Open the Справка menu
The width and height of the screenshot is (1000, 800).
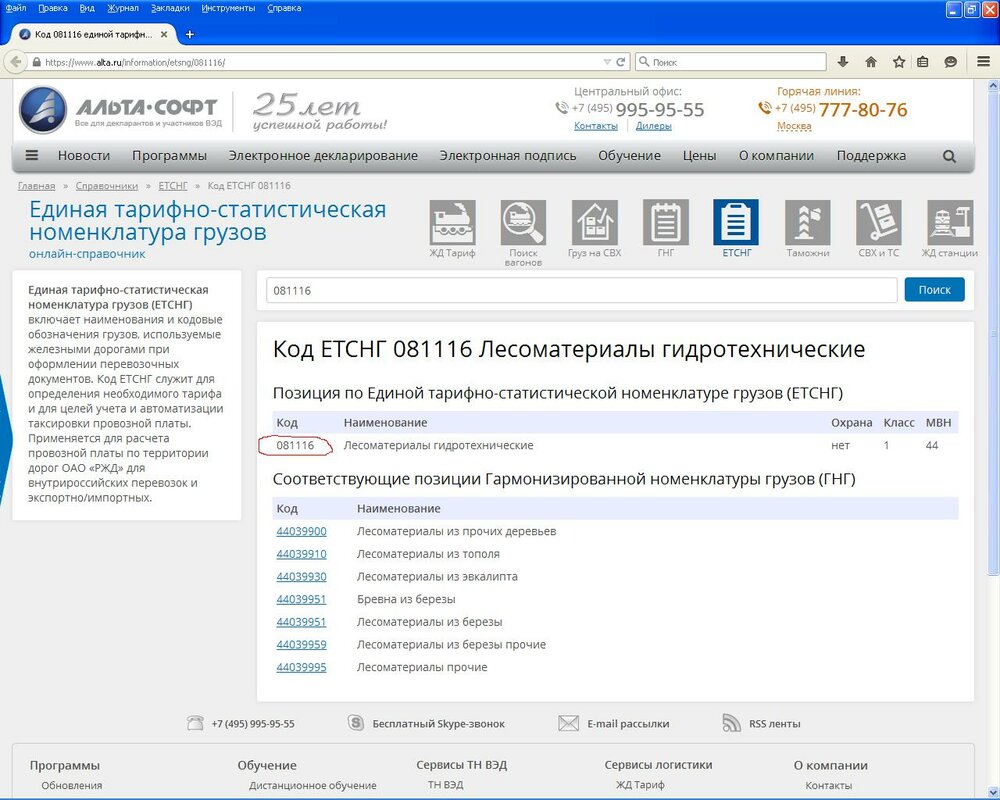point(284,8)
